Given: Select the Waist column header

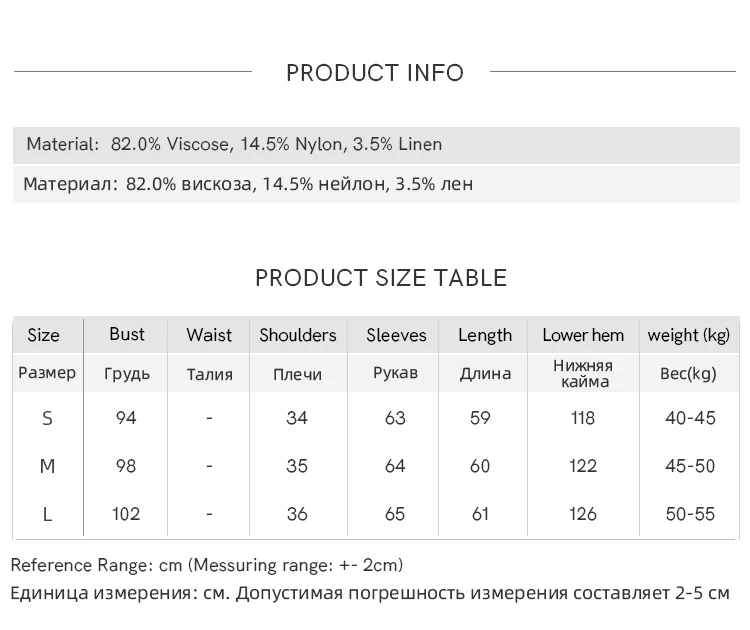Looking at the screenshot, I should click(209, 335).
